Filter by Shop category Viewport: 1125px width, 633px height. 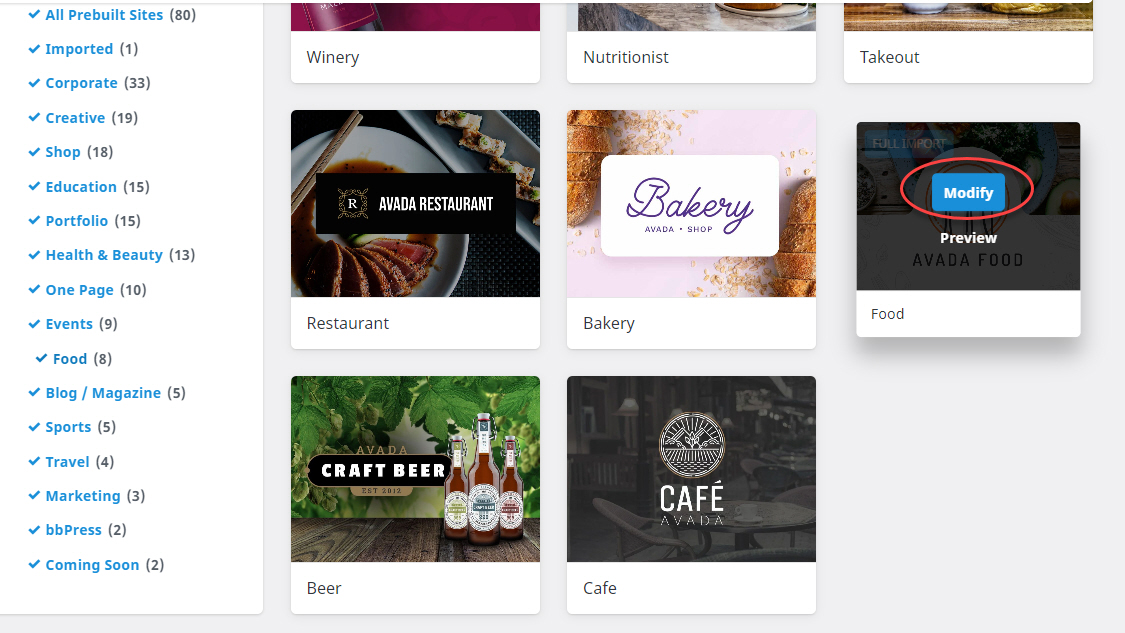(63, 151)
